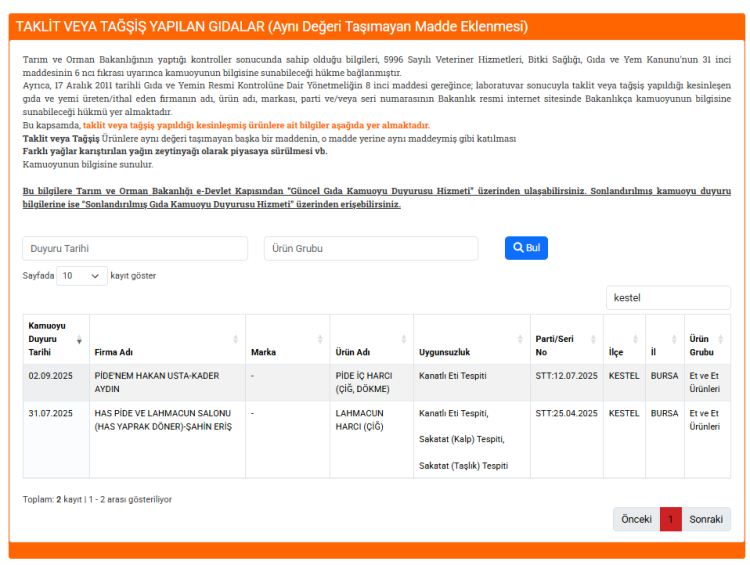
Task: Click the table search box containing kestel
Action: tap(668, 297)
